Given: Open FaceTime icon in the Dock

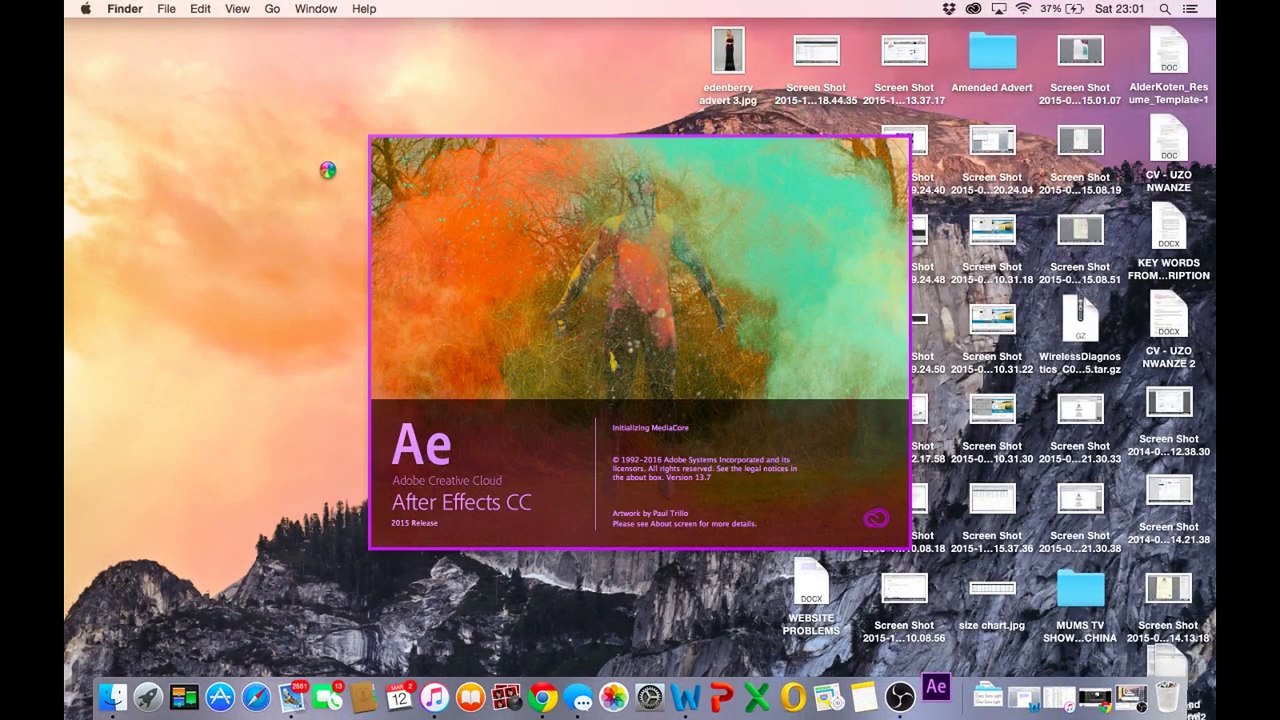Looking at the screenshot, I should 327,696.
